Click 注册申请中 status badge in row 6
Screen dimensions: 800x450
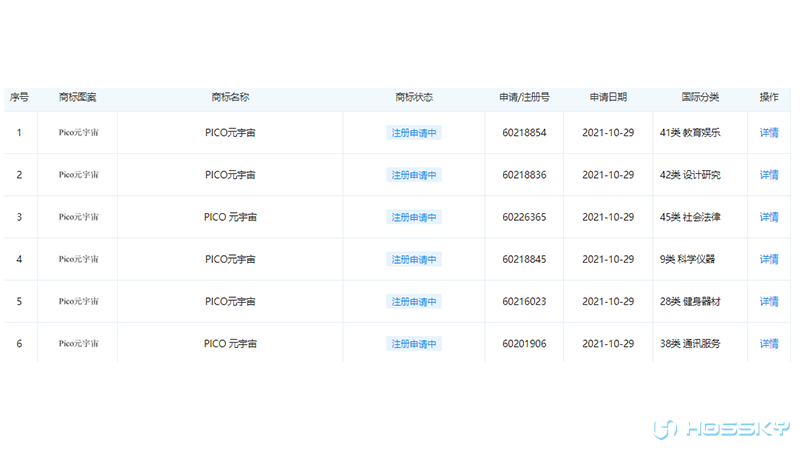(414, 344)
